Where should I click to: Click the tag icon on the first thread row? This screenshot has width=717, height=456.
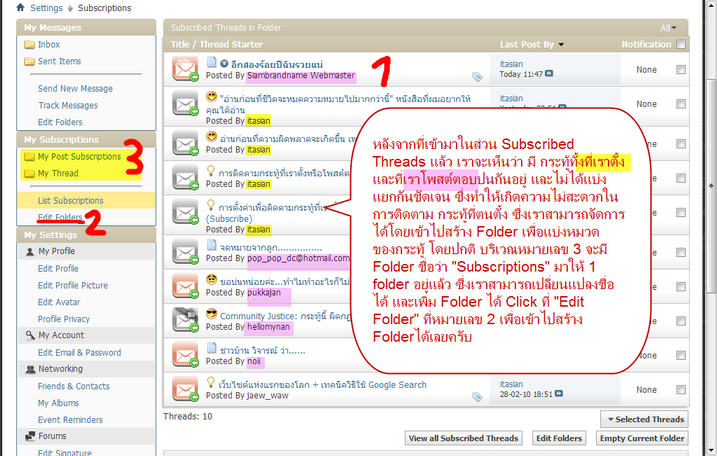point(478,76)
